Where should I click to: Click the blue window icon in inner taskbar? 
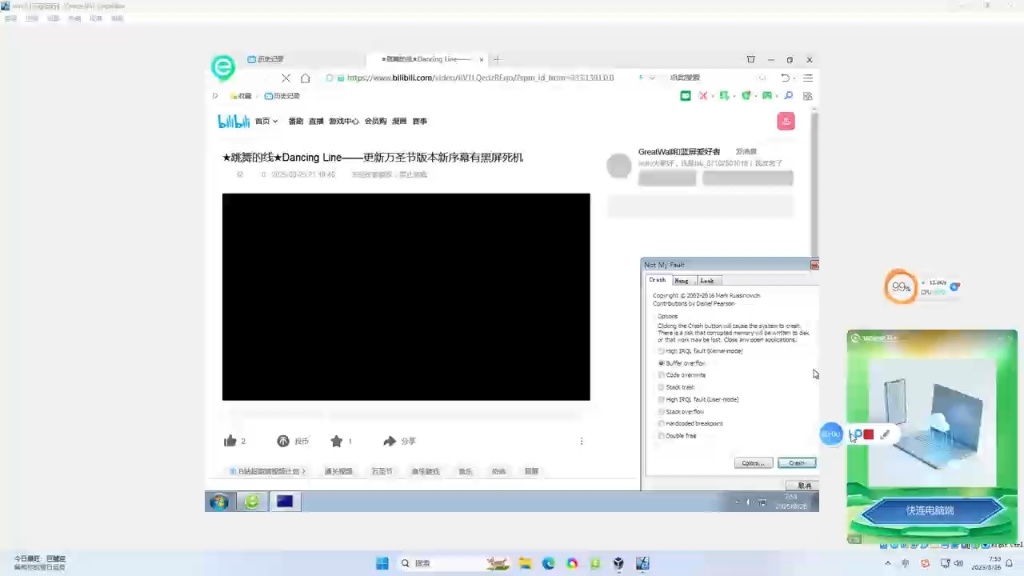(285, 502)
